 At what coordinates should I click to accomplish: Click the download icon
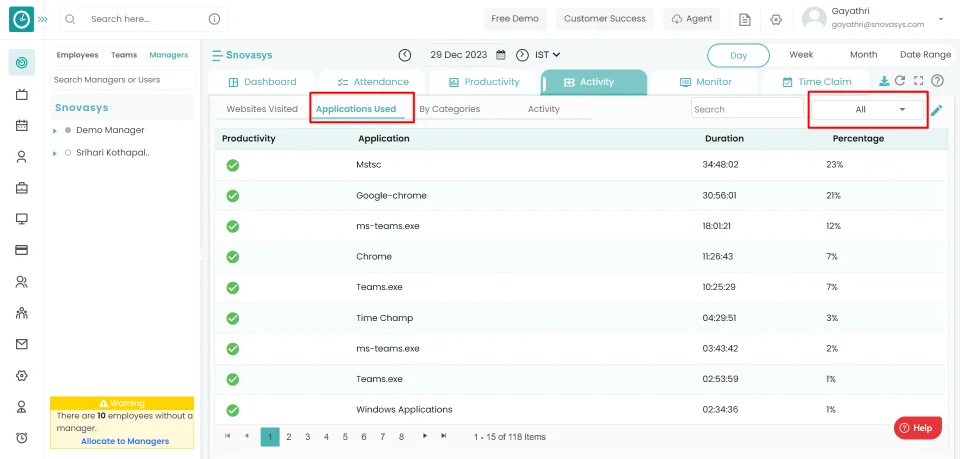(884, 81)
